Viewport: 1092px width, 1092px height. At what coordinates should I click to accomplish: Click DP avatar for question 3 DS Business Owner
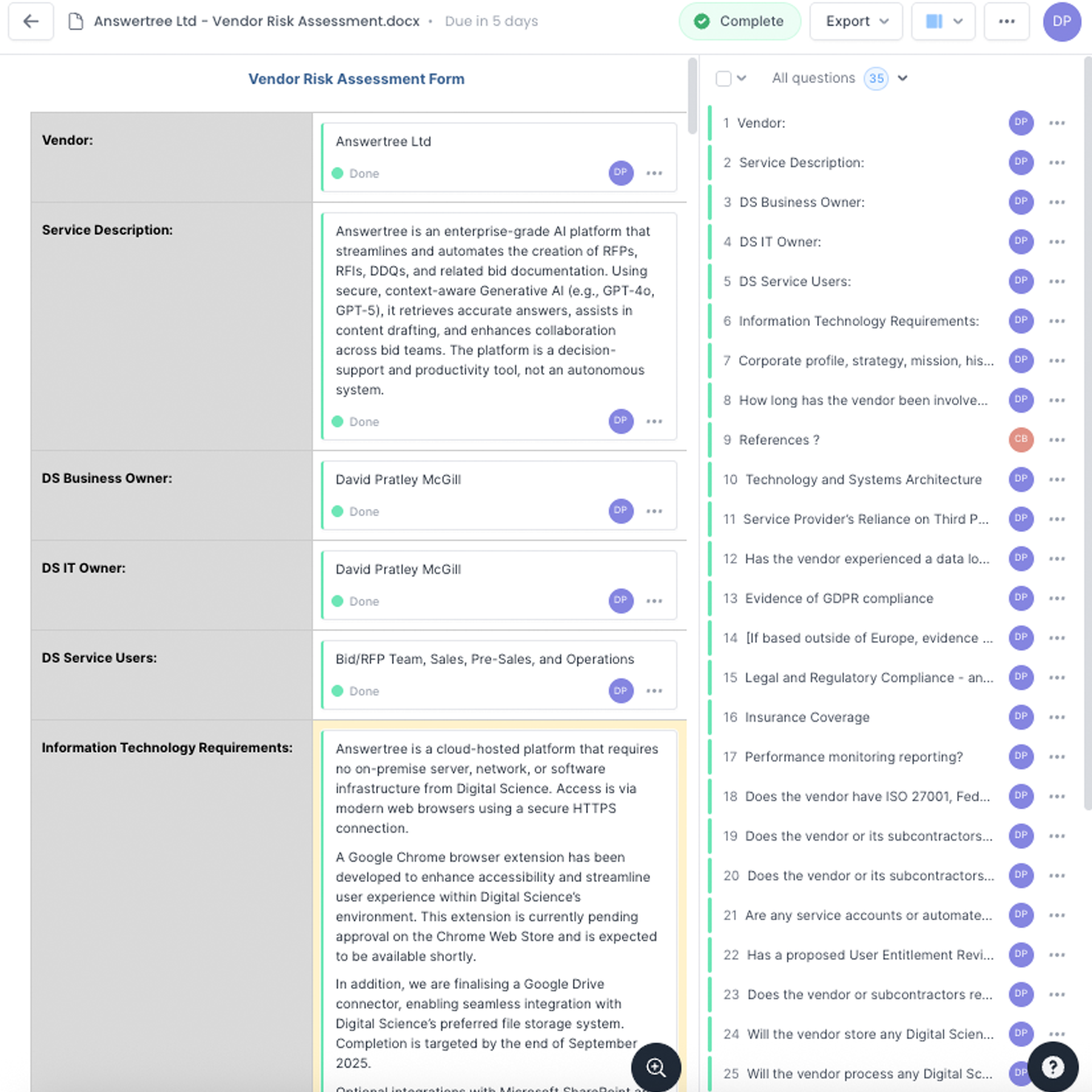coord(1021,202)
